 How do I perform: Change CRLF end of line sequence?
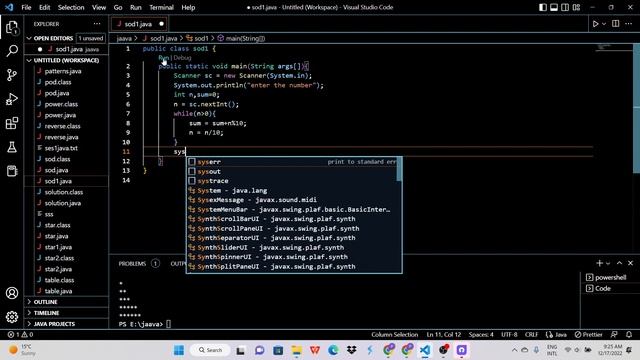point(531,334)
